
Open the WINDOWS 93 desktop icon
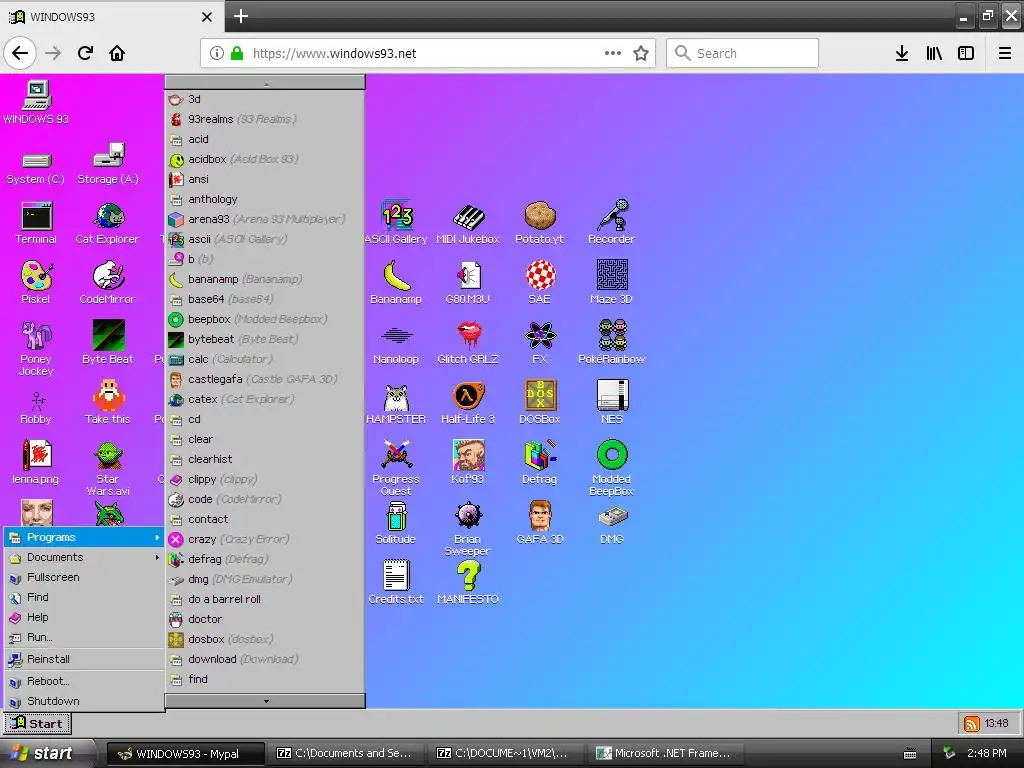point(36,102)
